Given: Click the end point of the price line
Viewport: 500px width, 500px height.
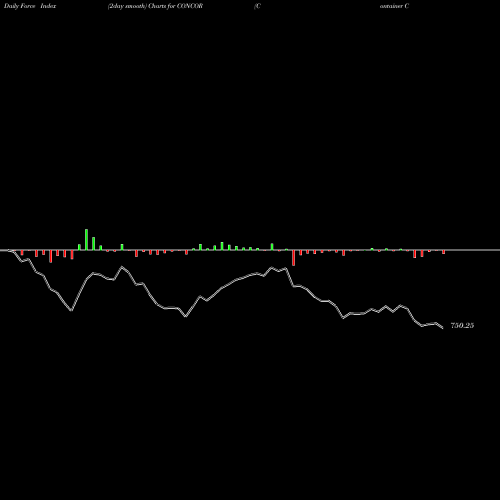Looking at the screenshot, I should click(443, 328).
